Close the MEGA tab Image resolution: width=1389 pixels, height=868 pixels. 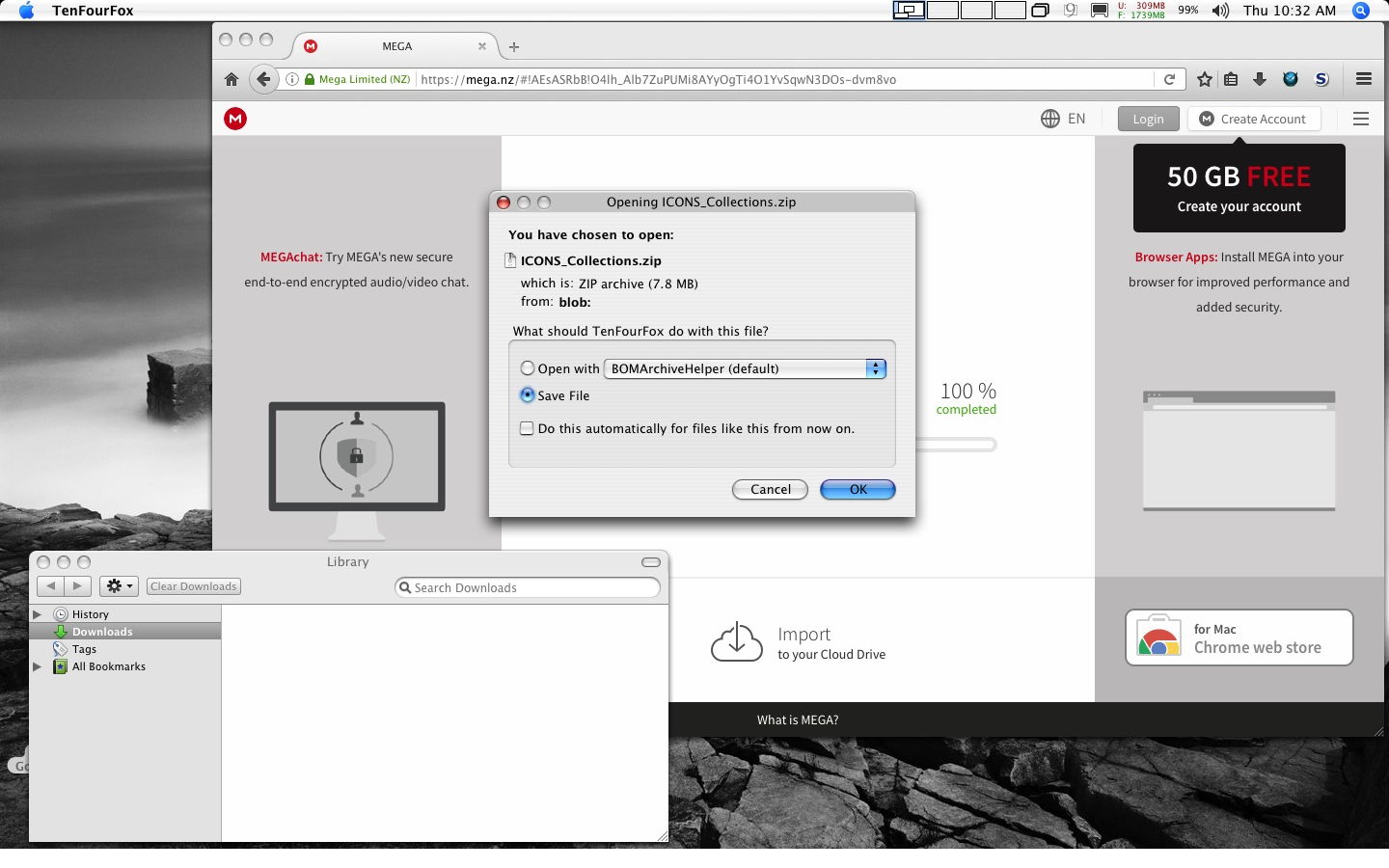coord(482,46)
